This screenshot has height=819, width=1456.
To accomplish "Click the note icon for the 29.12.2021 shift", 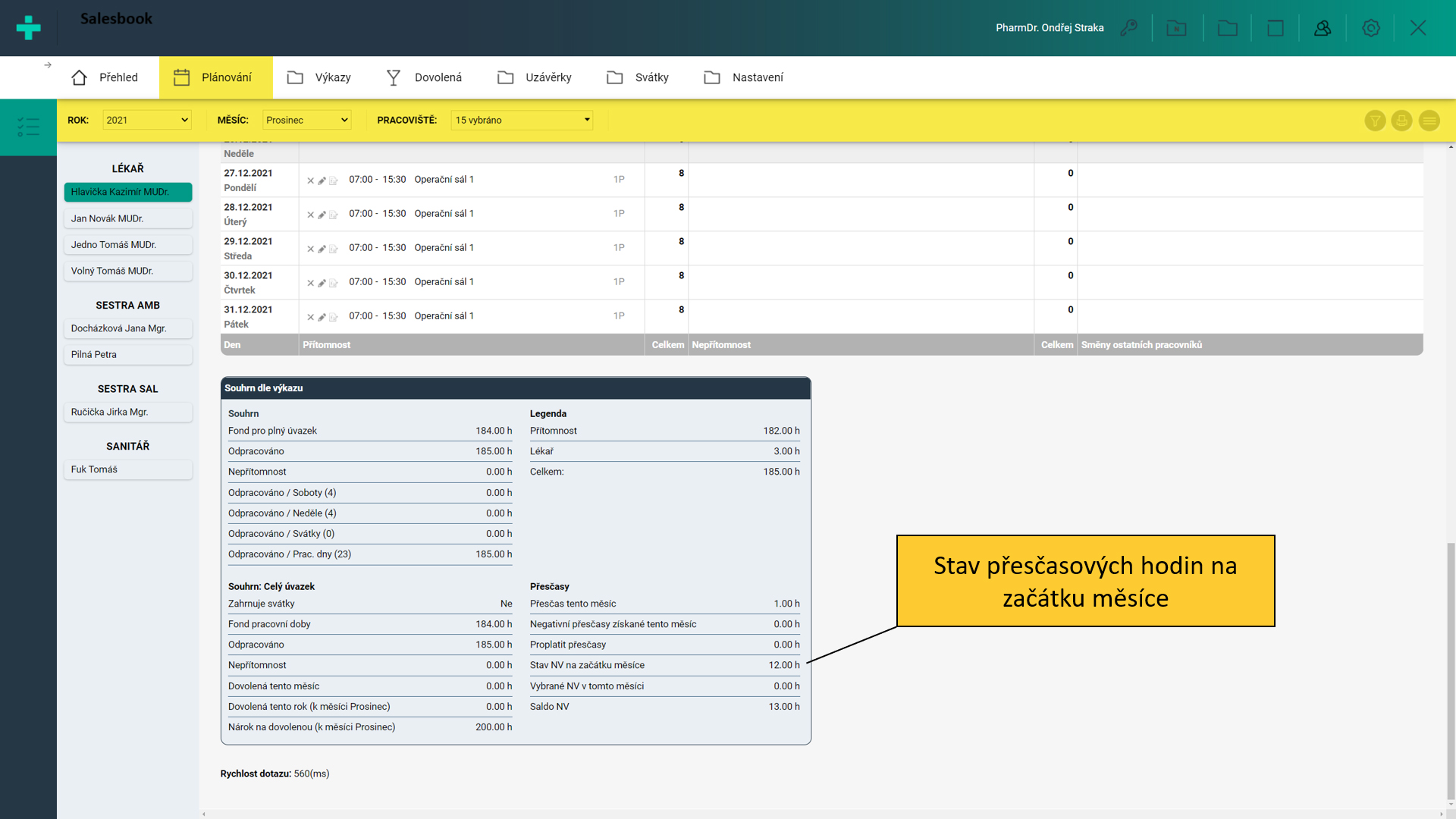I will tap(333, 249).
